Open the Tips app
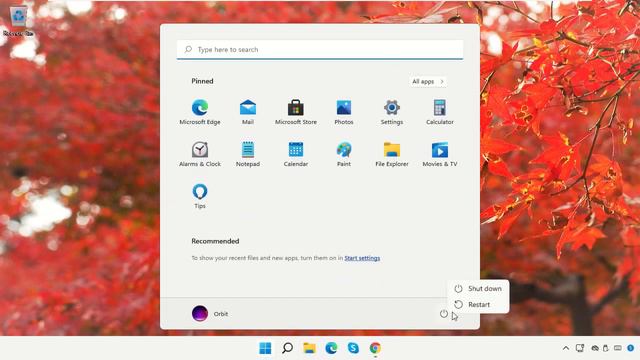Image resolution: width=640 pixels, height=360 pixels. pos(200,196)
